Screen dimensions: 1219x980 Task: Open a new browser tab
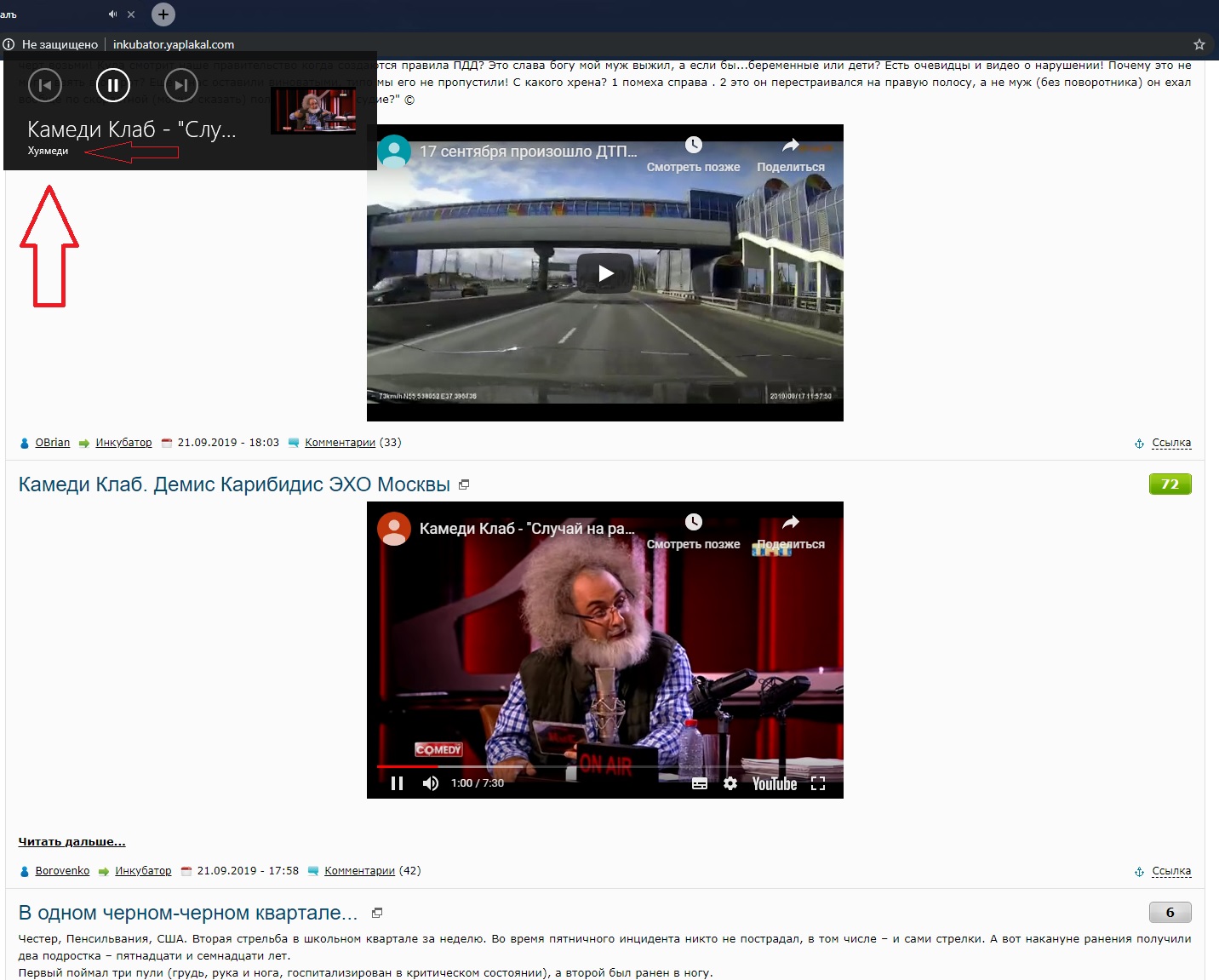[x=163, y=14]
